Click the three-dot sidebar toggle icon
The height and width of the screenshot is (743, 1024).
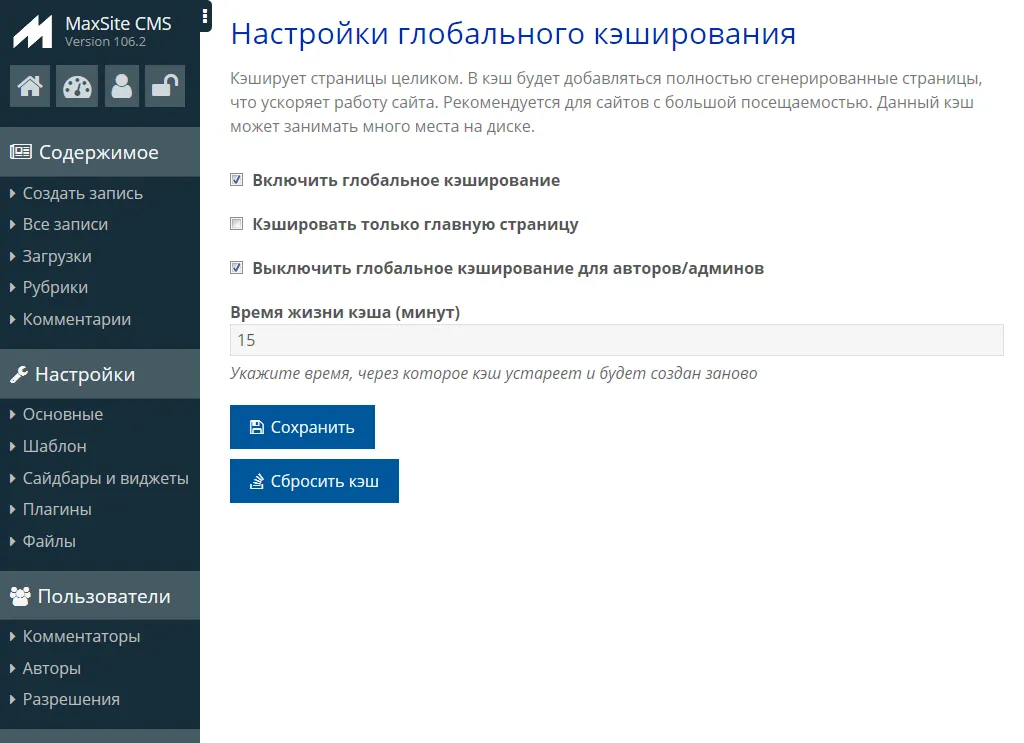point(205,16)
